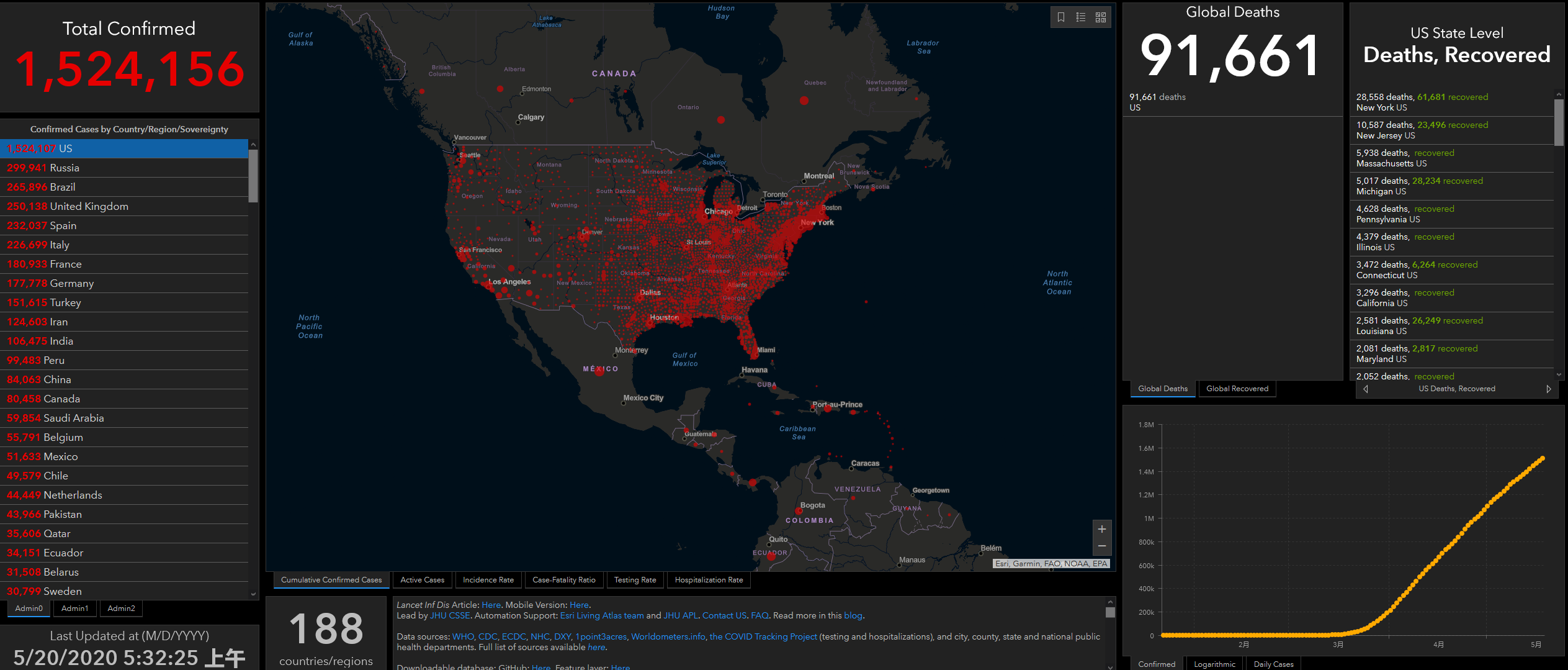The height and width of the screenshot is (670, 1568).
Task: Switch the list to Admin1
Action: (x=75, y=609)
